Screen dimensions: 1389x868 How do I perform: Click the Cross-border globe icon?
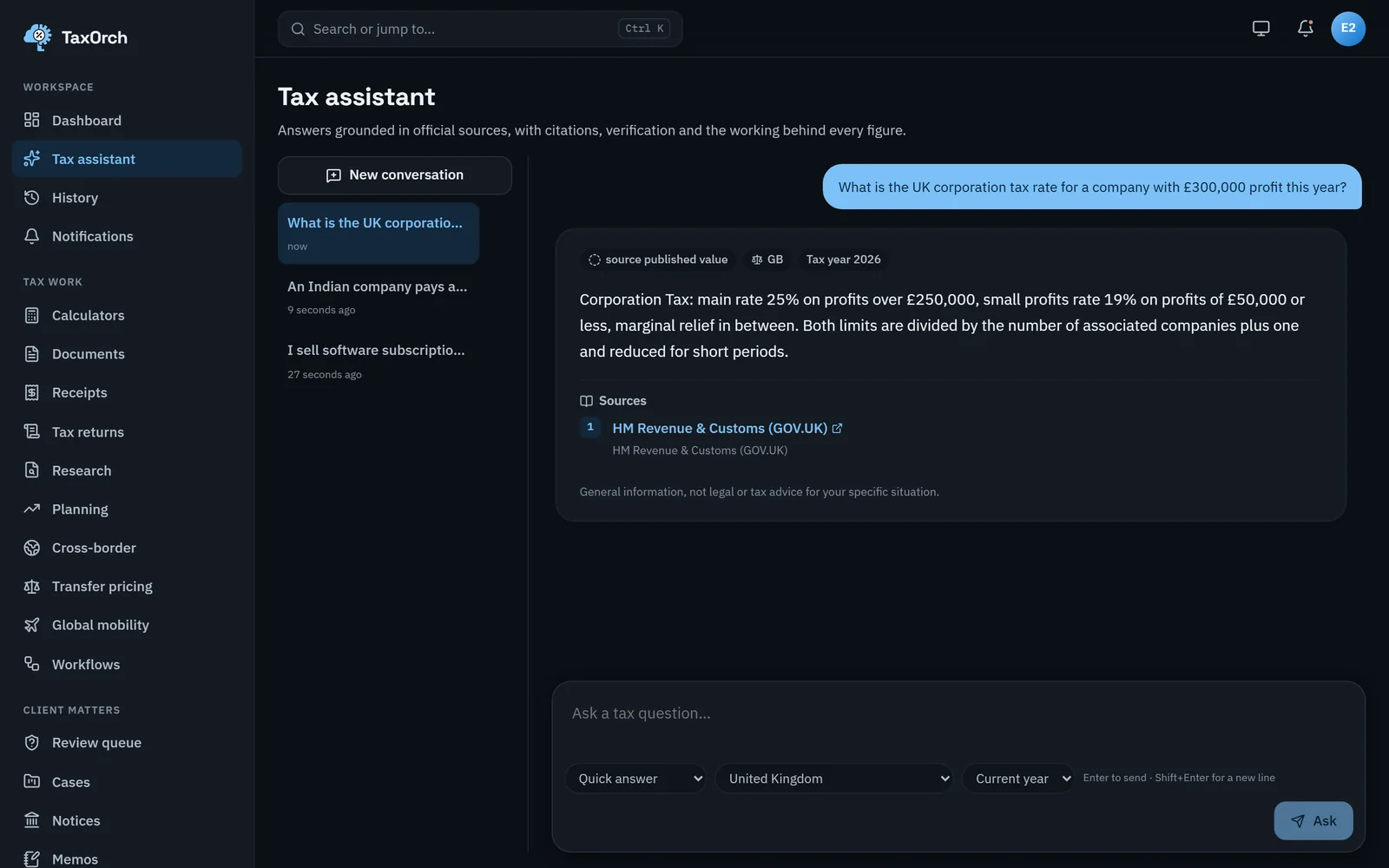pyautogui.click(x=32, y=548)
